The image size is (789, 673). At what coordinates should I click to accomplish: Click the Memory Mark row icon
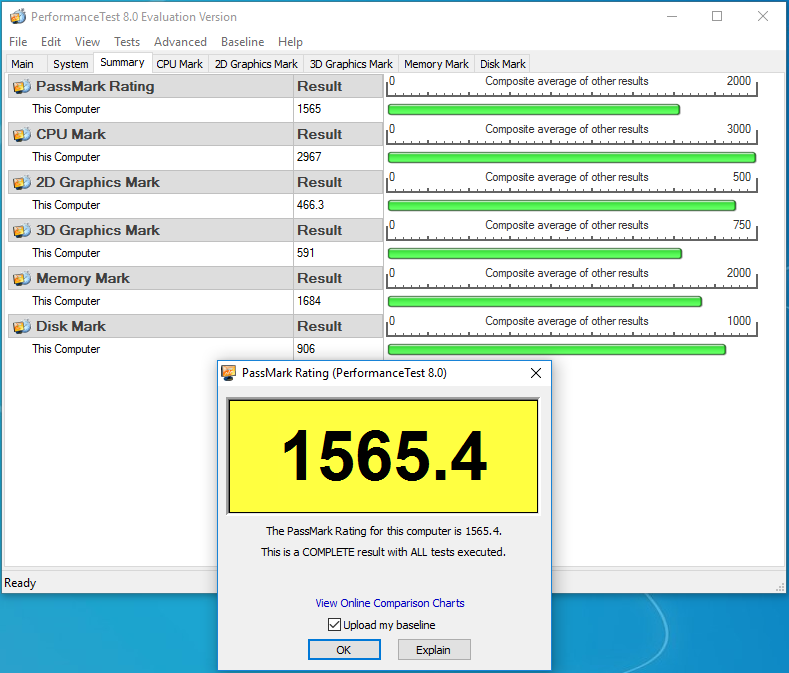point(22,278)
